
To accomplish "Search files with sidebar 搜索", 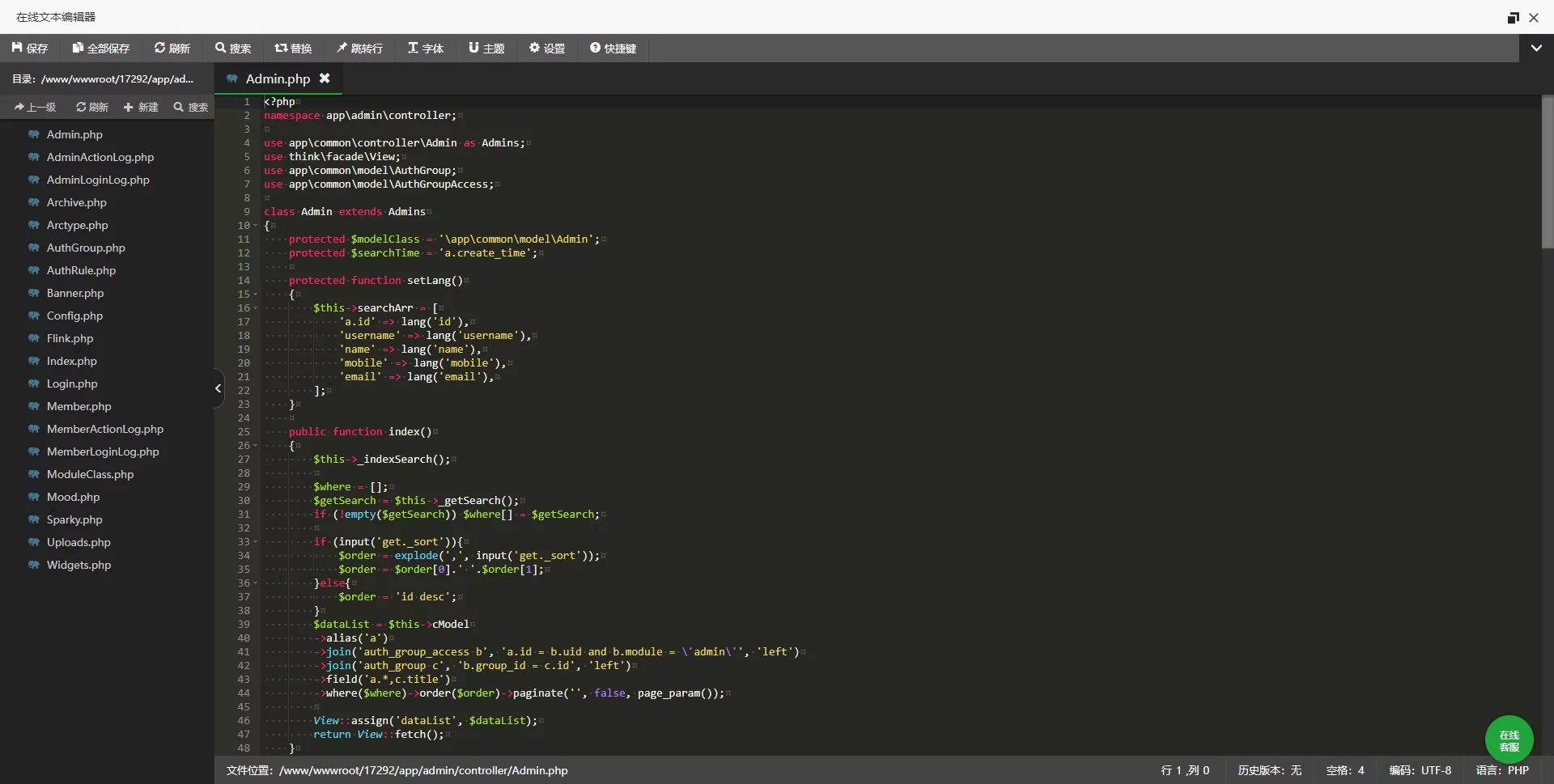I will (x=191, y=107).
